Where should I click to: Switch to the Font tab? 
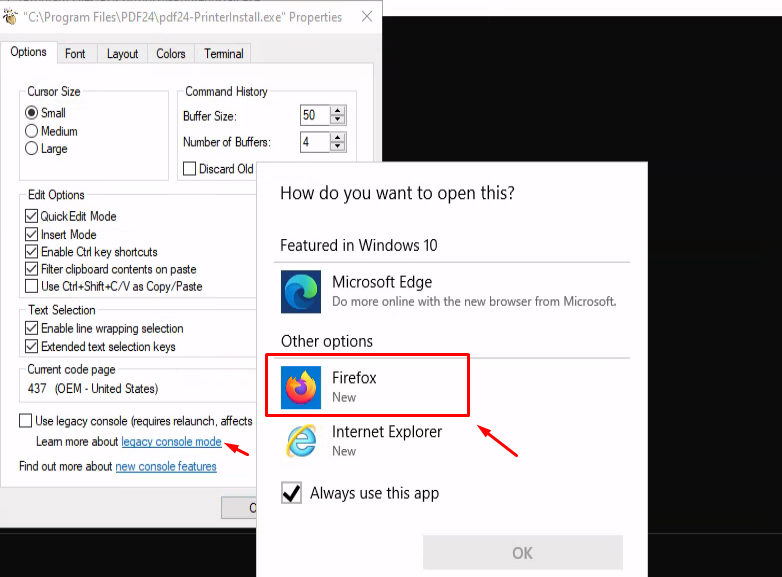[75, 53]
